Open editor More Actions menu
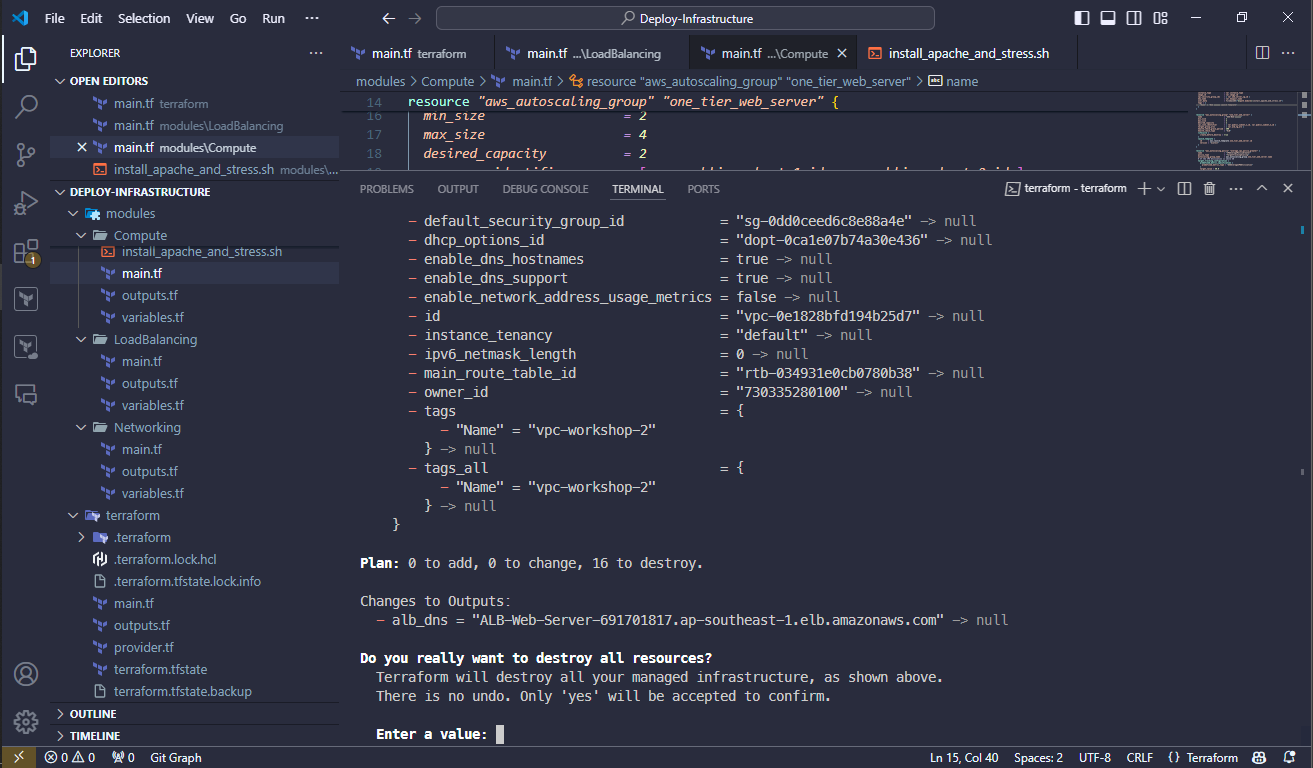This screenshot has height=768, width=1313. [x=1290, y=53]
